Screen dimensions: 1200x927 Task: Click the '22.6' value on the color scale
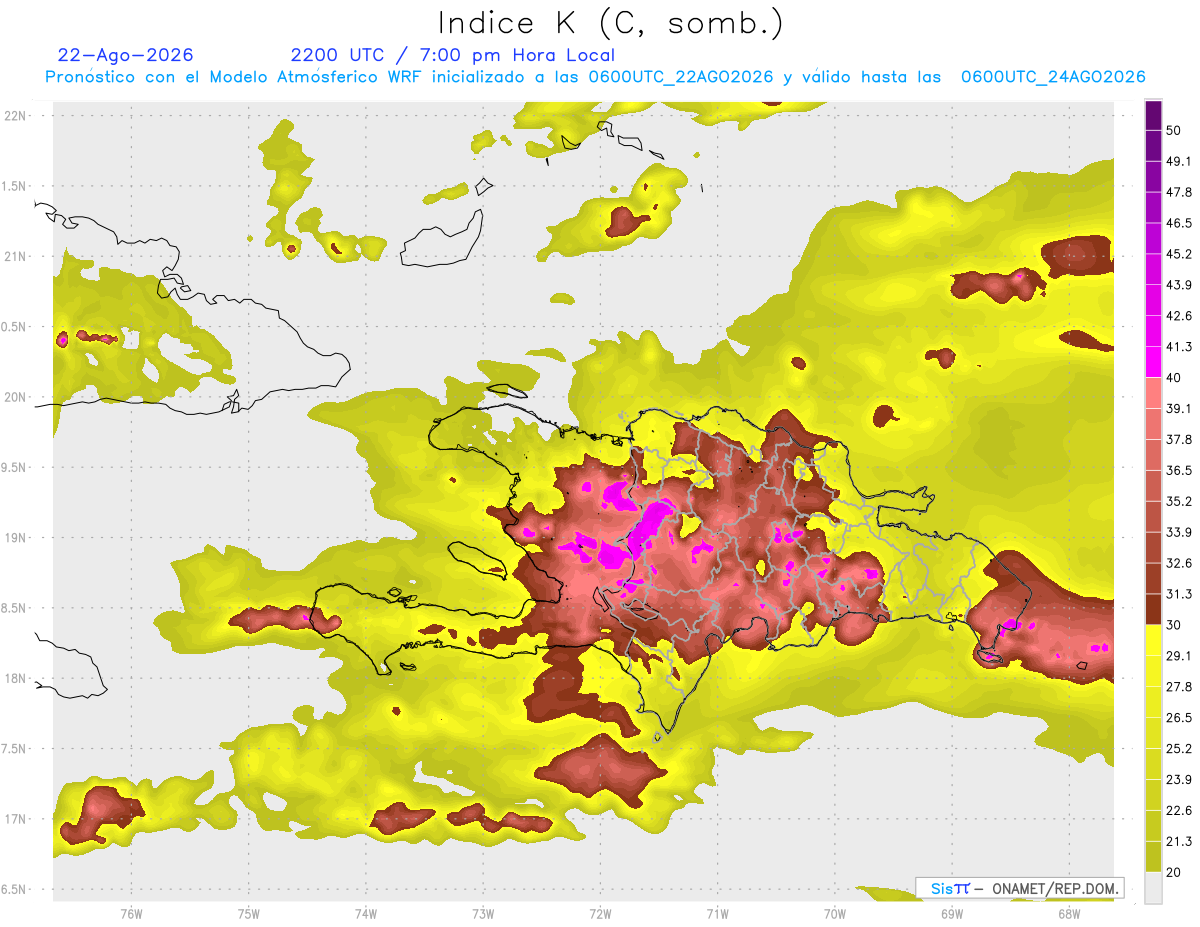pyautogui.click(x=1179, y=811)
